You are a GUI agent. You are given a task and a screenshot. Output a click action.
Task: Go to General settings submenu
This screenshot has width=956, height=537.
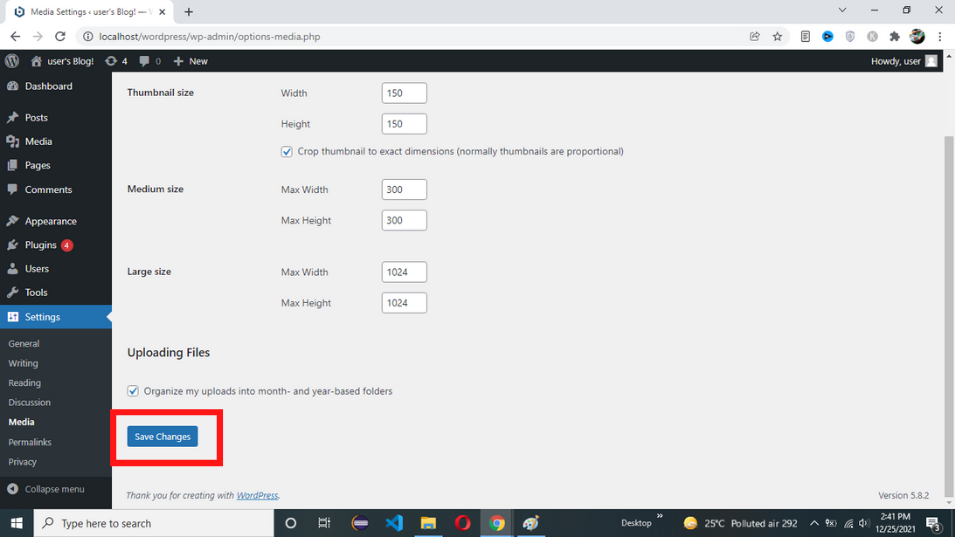[24, 344]
